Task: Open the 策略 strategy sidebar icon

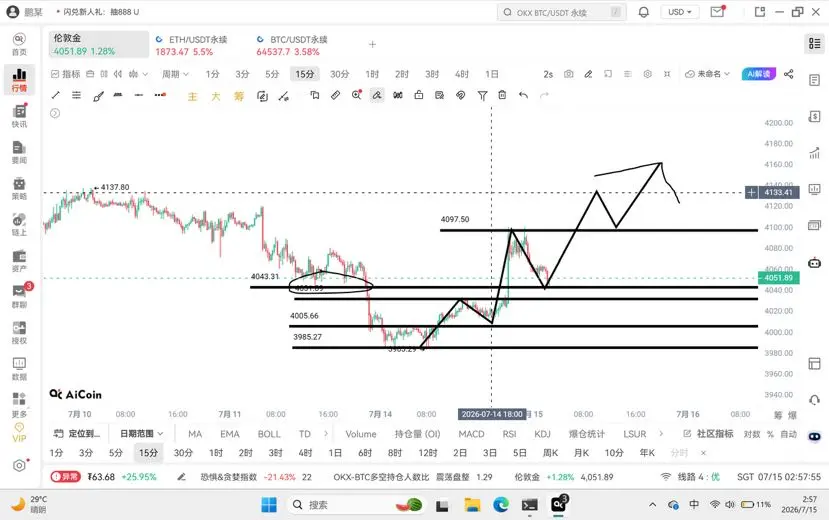Action: [20, 188]
